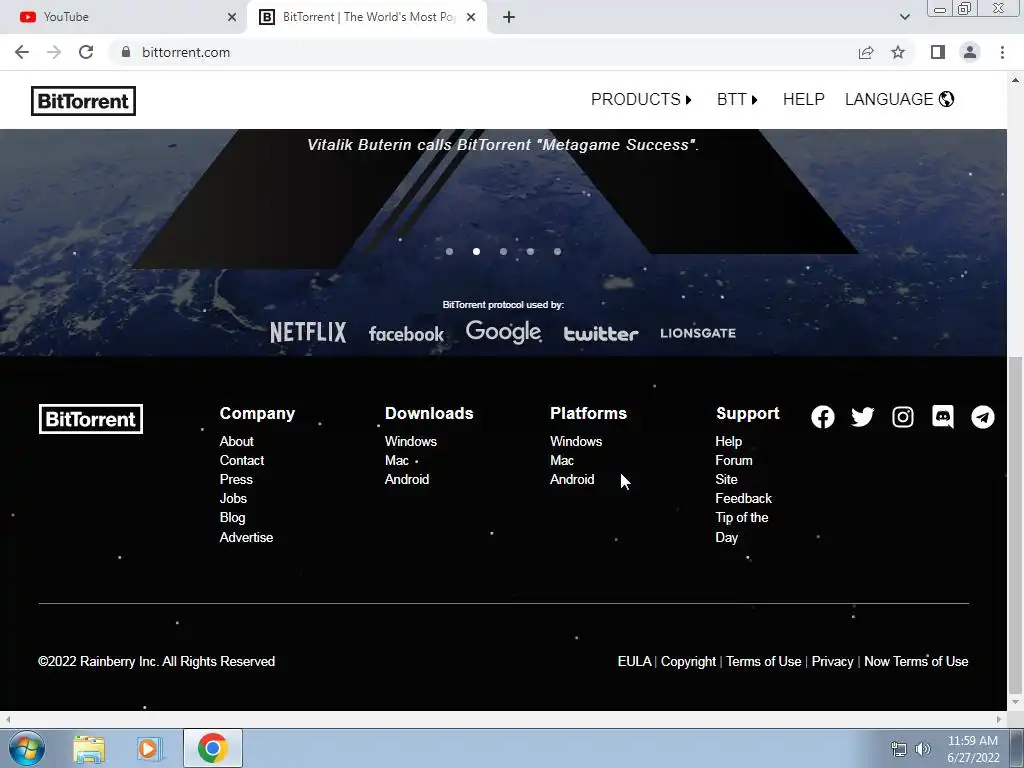Open Chrome profile avatar icon
This screenshot has height=768, width=1024.
[970, 52]
